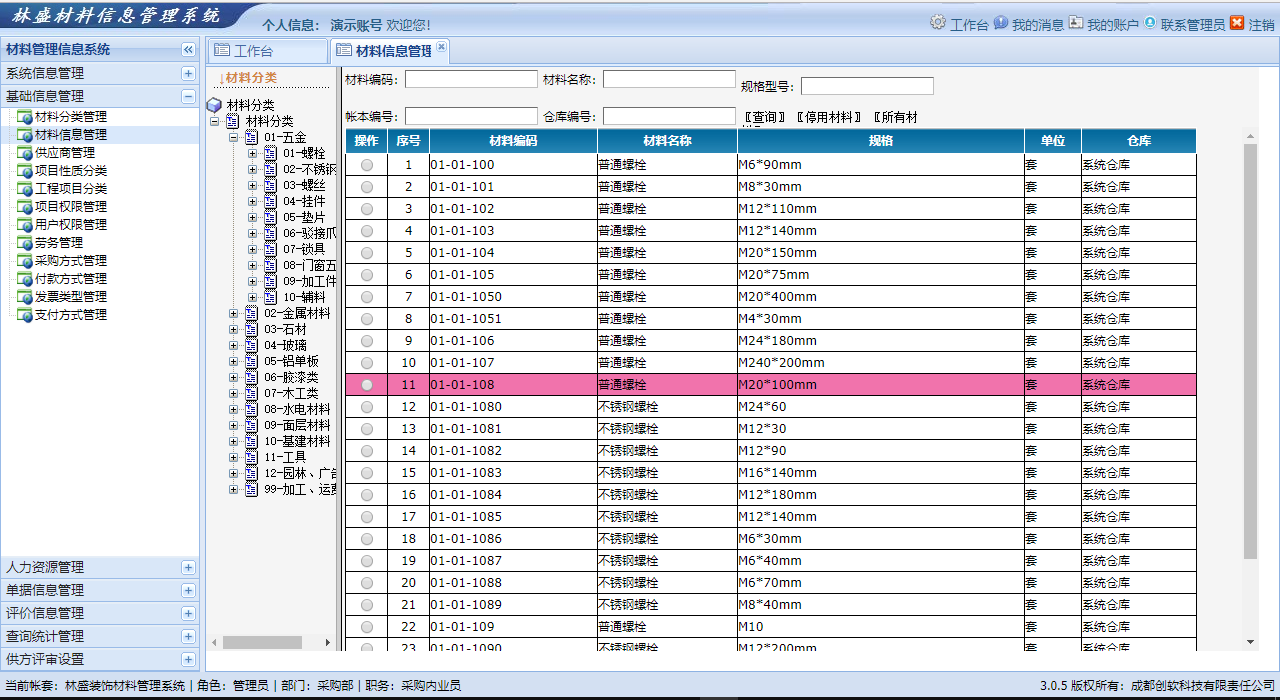Click the 我的账户 account icon
This screenshot has height=700, width=1280.
(1076, 23)
